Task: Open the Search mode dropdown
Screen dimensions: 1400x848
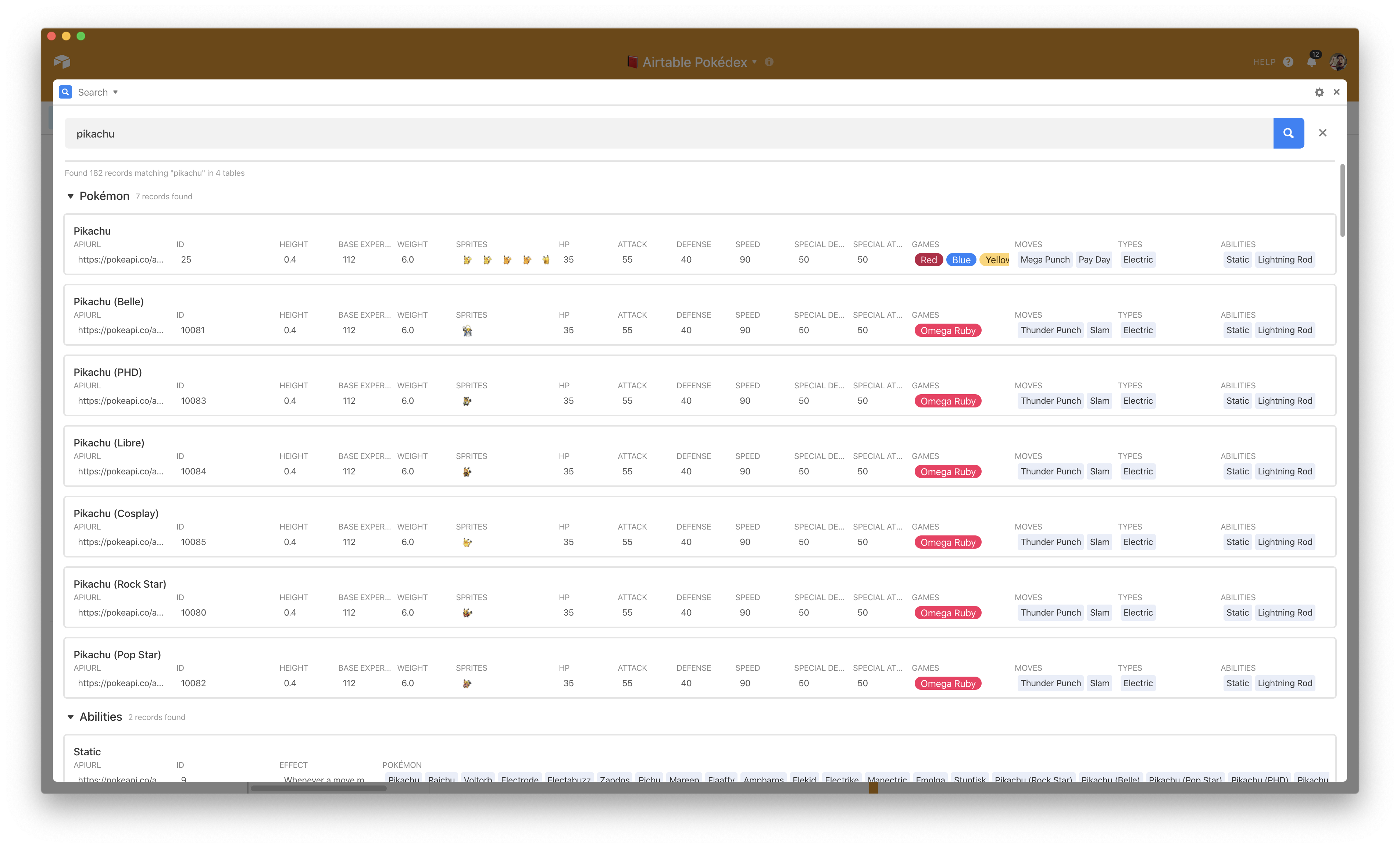Action: 115,92
